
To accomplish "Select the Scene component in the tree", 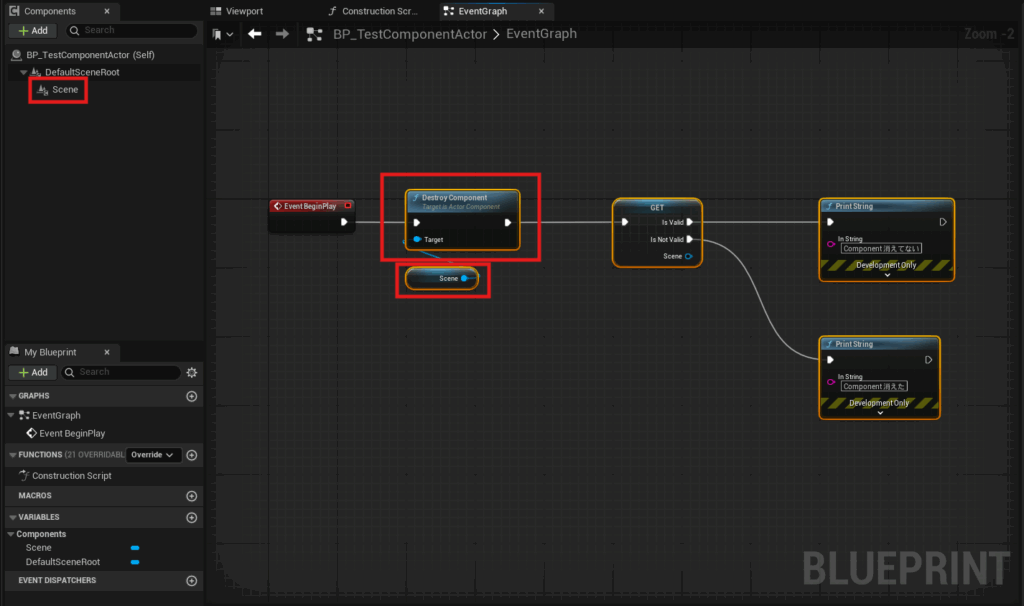I will [64, 90].
